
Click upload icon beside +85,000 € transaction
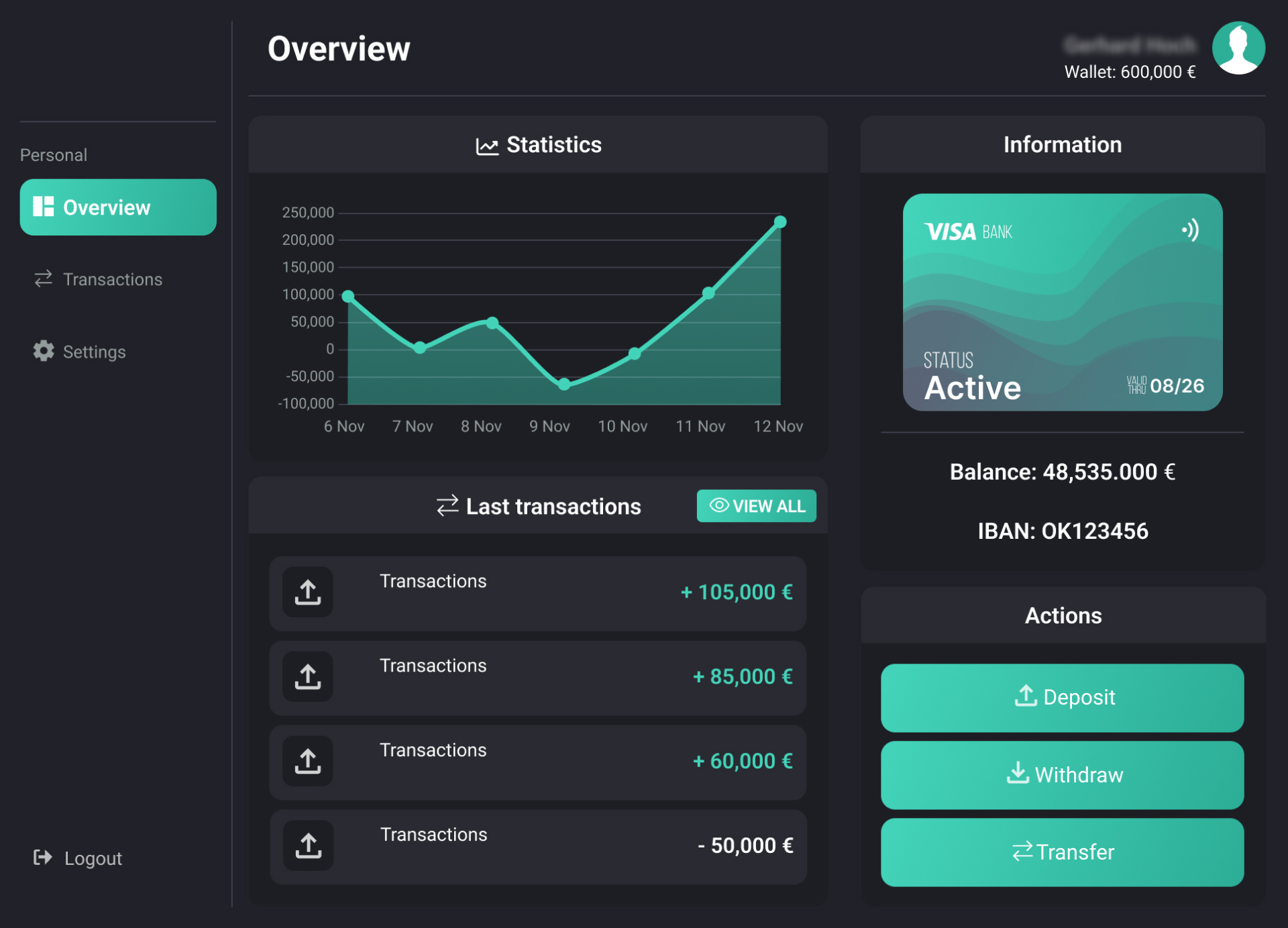308,676
